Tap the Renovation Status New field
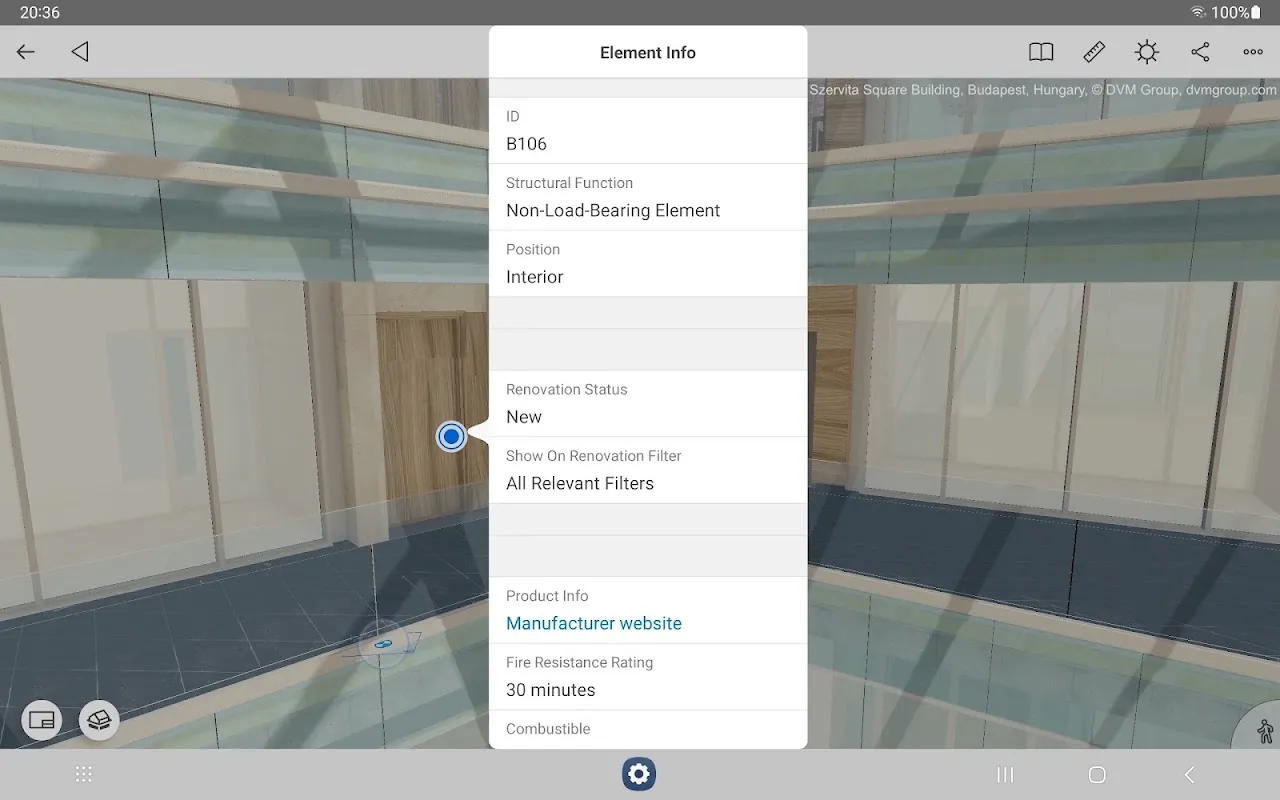Image resolution: width=1280 pixels, height=800 pixels. coord(647,404)
